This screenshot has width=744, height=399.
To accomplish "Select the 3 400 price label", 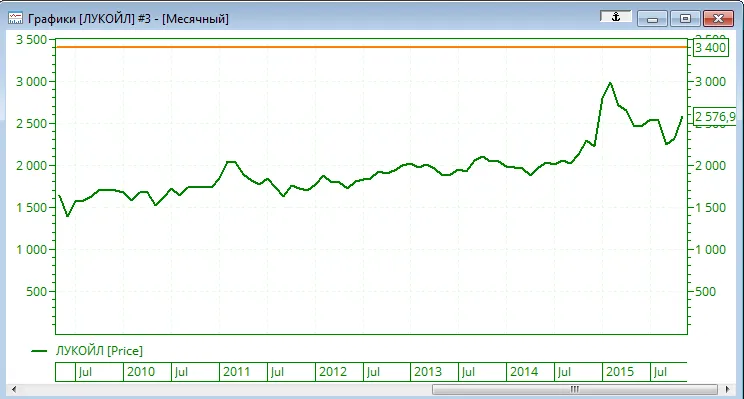I will pyautogui.click(x=710, y=47).
